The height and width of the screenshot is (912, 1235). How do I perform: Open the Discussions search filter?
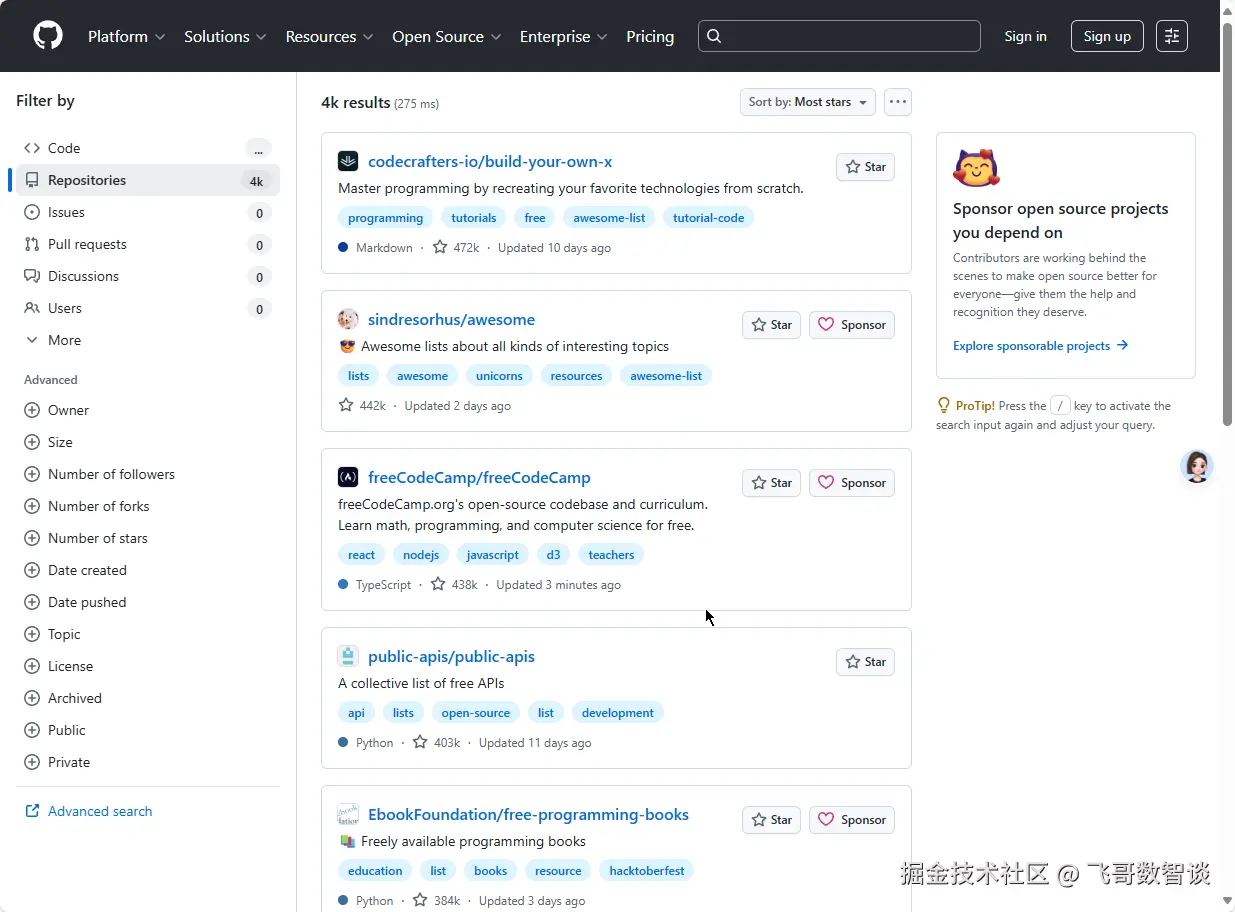tap(84, 276)
